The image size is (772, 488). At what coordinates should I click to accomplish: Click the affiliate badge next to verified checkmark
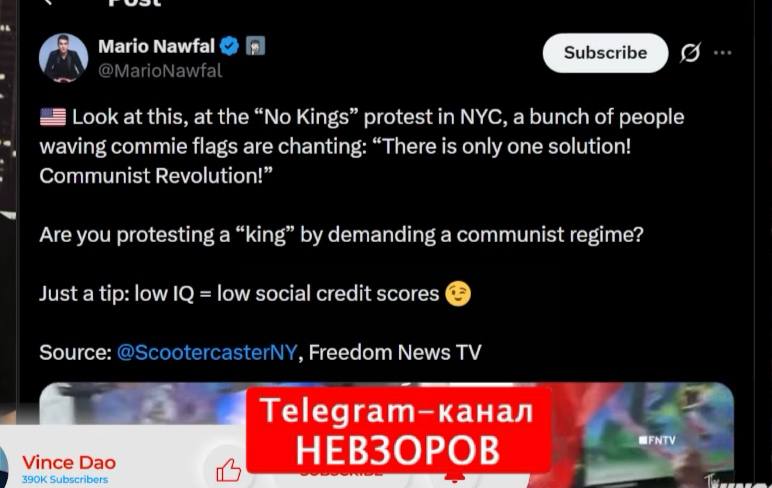coord(255,46)
